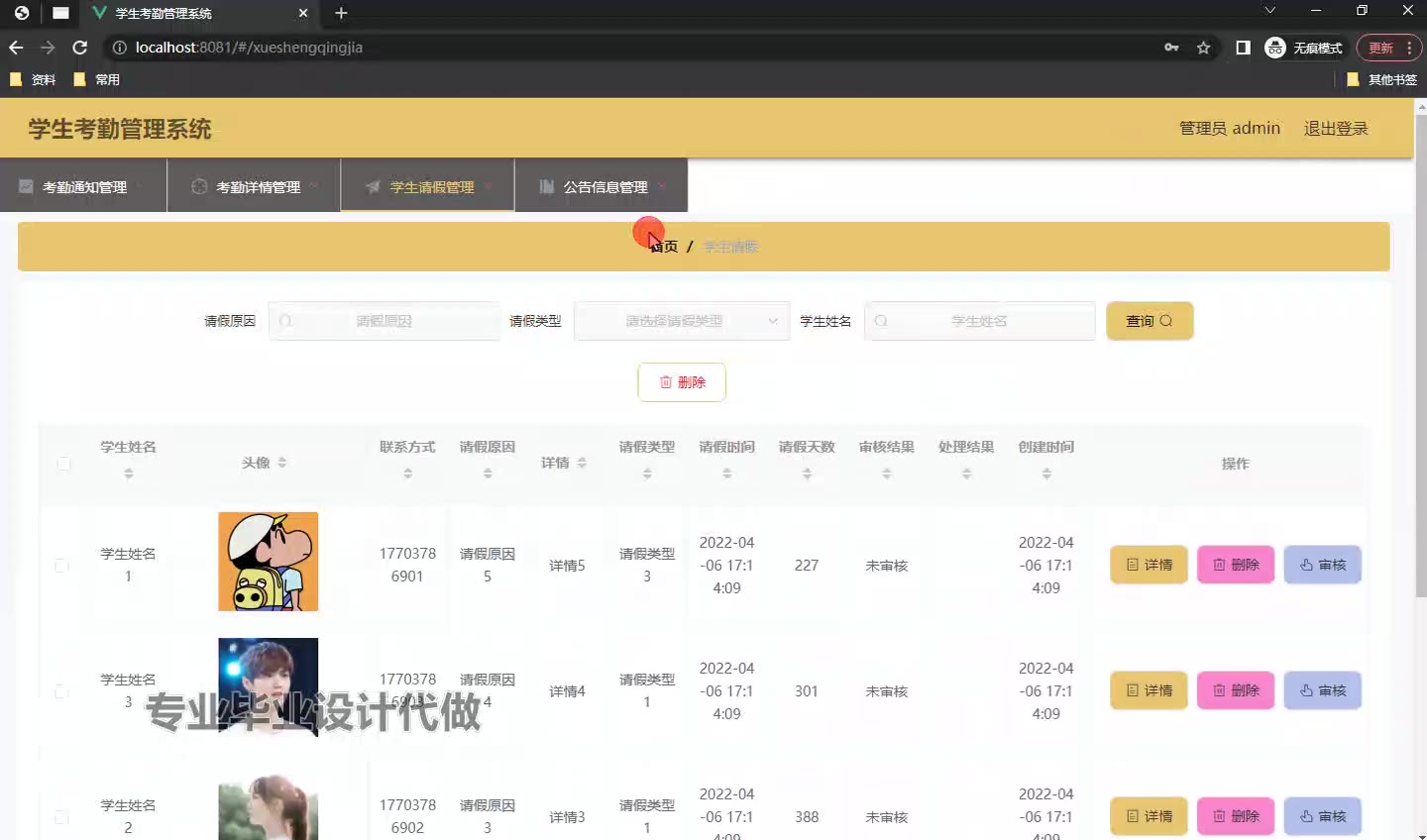Screen dimensions: 1427x840
Task: Click the 227 请假天数 cell
Action: click(x=807, y=566)
